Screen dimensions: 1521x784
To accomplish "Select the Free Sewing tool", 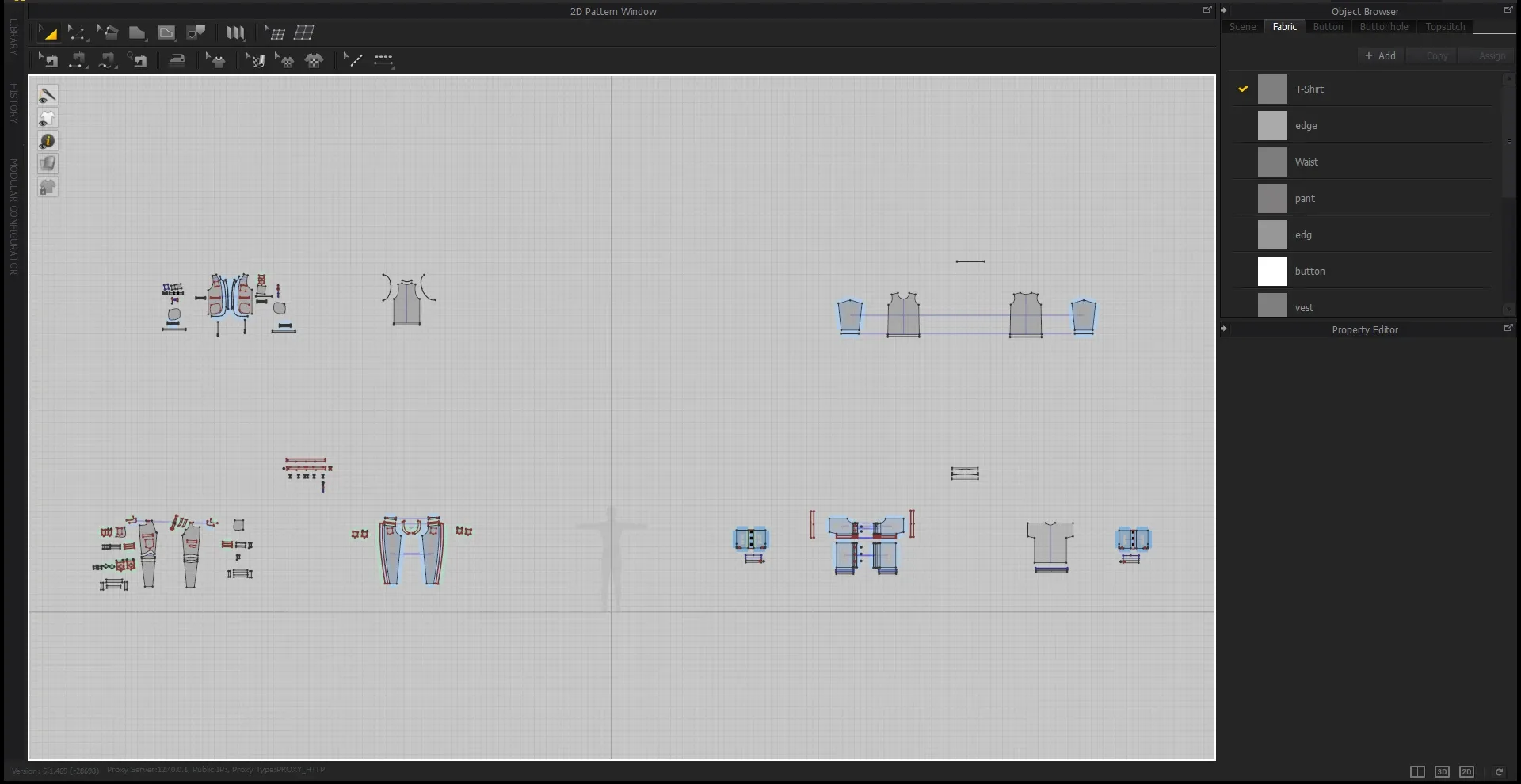I will click(107, 60).
